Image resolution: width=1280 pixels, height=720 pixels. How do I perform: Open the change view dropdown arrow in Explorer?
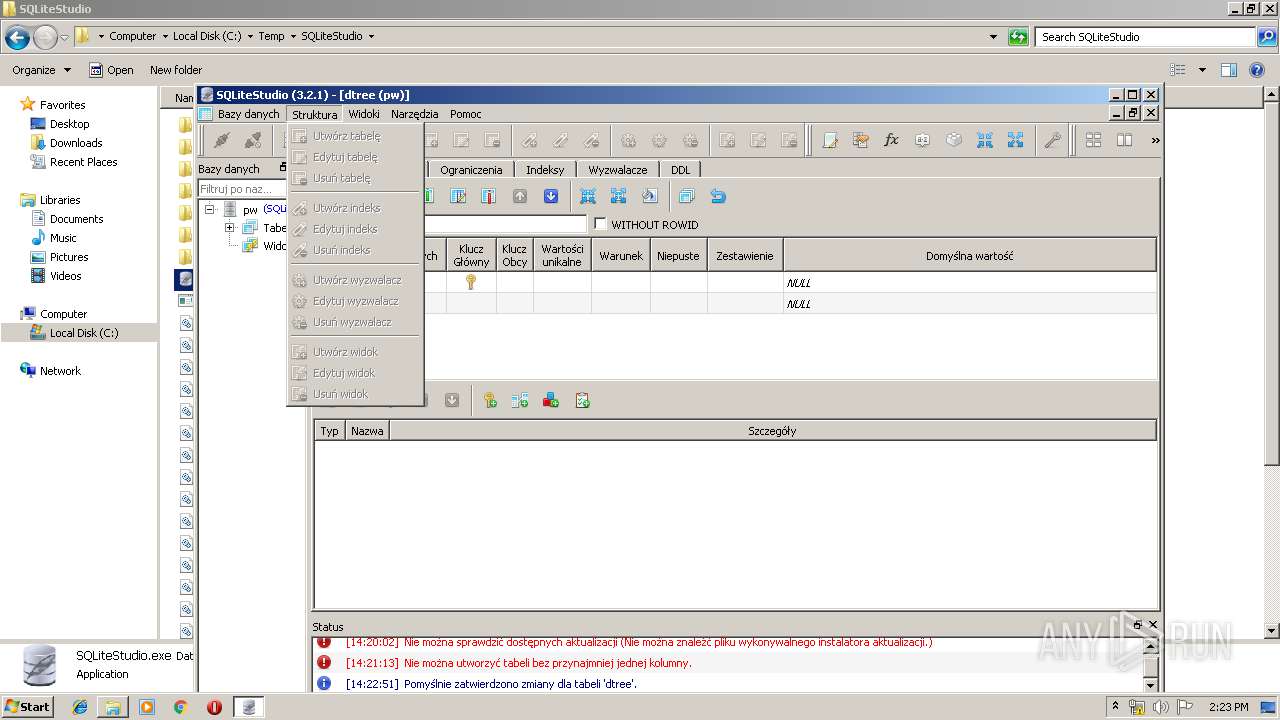[1202, 70]
